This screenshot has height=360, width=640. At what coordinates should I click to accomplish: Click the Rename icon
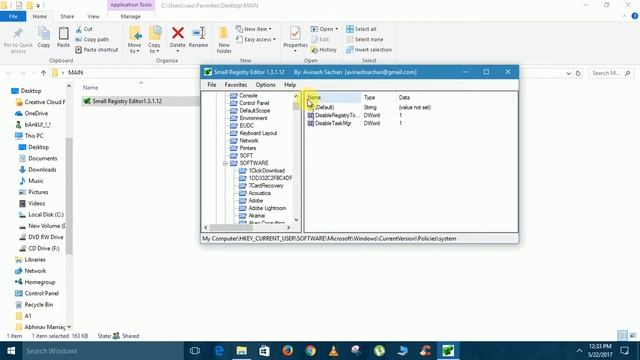[x=198, y=33]
